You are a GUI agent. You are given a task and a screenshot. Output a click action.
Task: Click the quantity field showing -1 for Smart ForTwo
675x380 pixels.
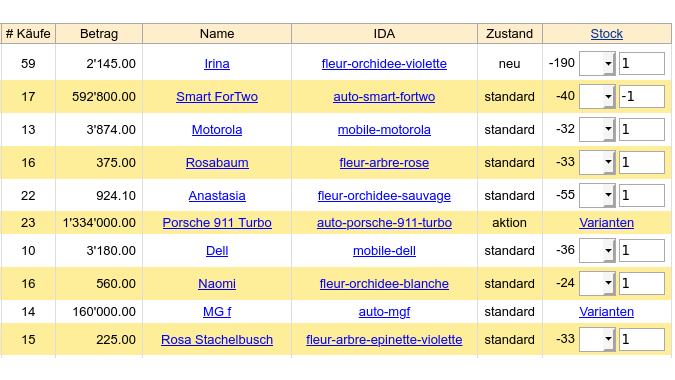(641, 96)
